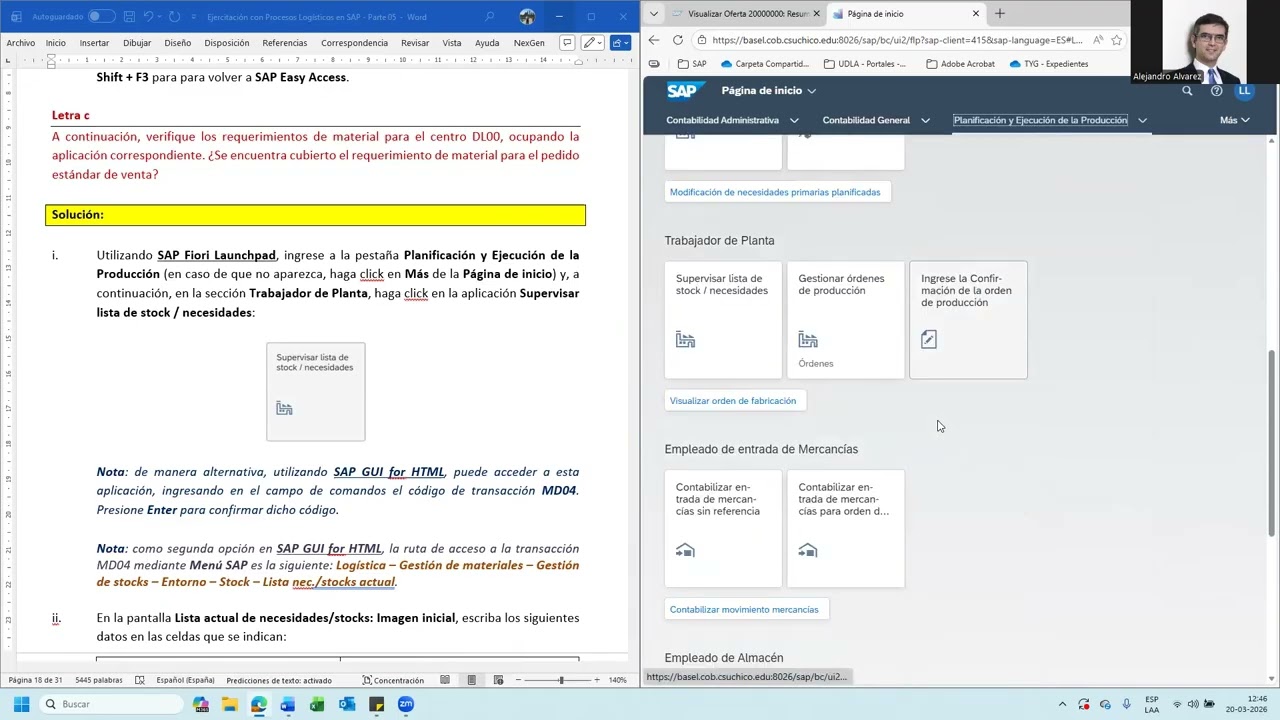This screenshot has width=1280, height=720.
Task: Click the SAP page vertical scrollbar
Action: click(1272, 444)
